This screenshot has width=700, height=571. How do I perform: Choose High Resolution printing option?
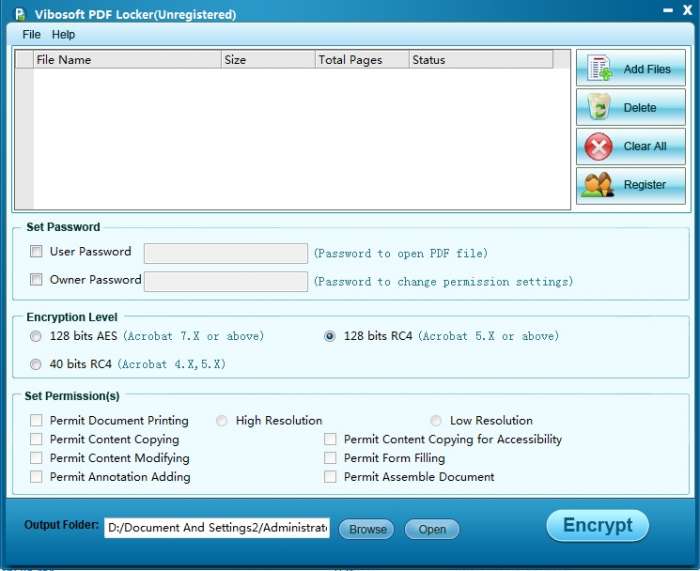(x=221, y=421)
